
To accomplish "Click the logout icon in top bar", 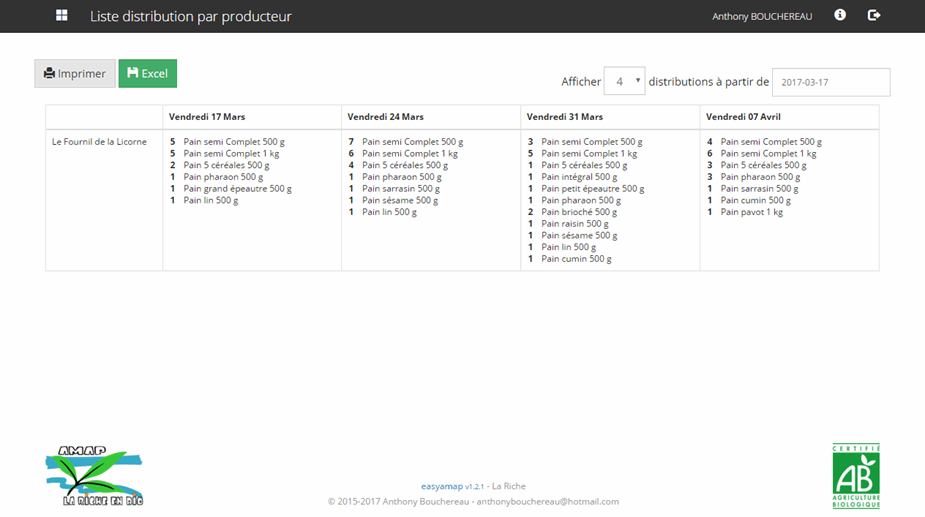I will click(x=874, y=16).
